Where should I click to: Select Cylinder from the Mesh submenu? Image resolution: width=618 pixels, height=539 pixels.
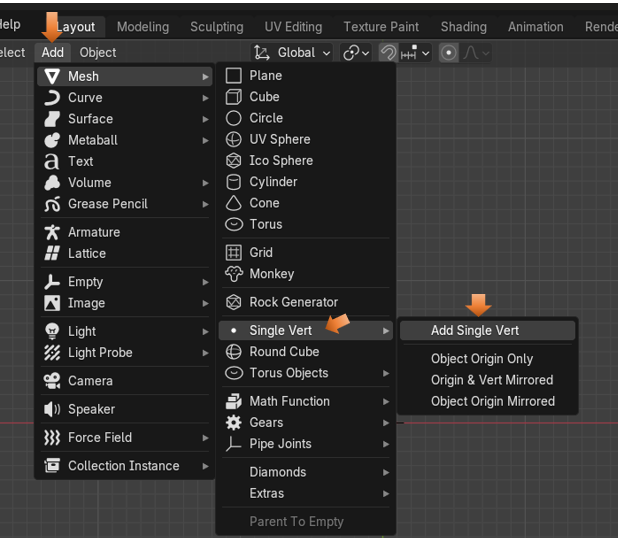[x=273, y=182]
